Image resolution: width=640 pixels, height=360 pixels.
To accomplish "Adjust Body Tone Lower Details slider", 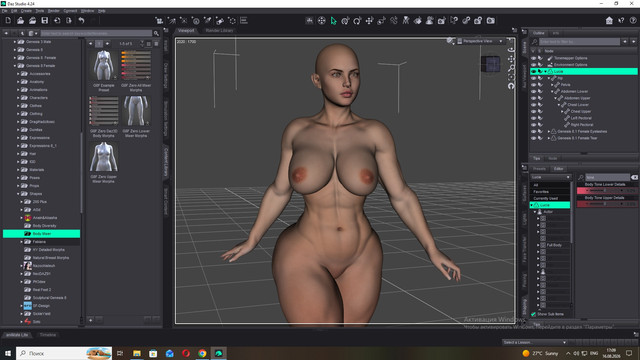I will click(x=606, y=191).
